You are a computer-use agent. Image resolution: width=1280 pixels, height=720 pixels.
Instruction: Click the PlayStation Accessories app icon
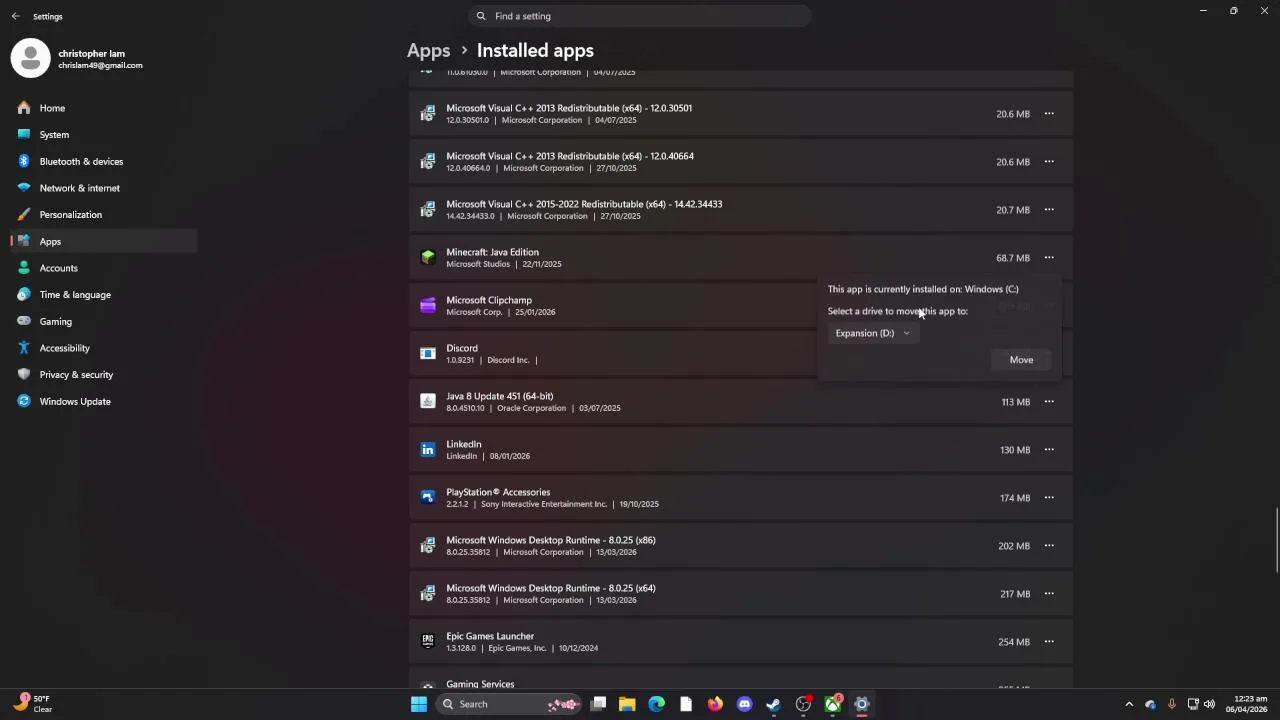point(428,498)
